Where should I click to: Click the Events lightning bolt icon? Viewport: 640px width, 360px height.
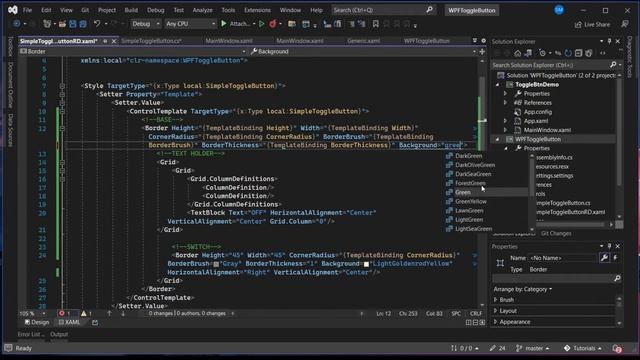point(615,258)
